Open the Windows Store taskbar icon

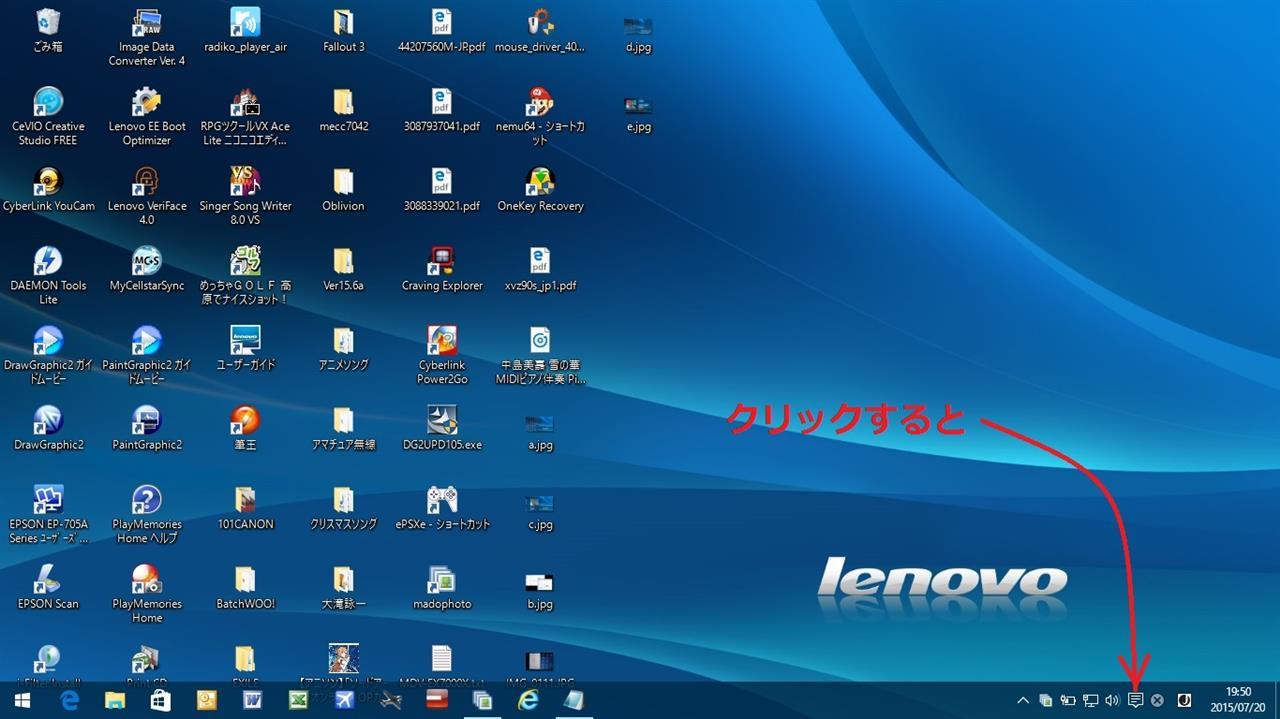coord(161,701)
